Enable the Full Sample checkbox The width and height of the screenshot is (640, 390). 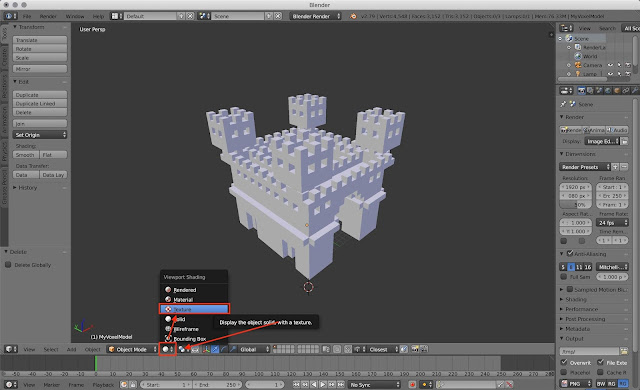point(563,277)
